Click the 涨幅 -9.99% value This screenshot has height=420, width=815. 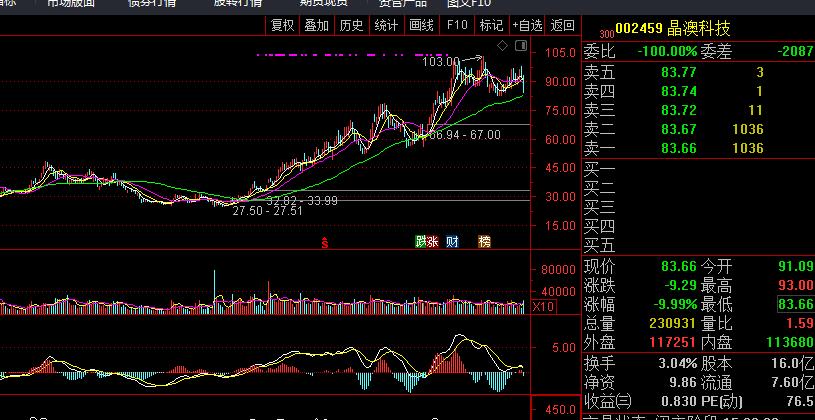click(676, 304)
